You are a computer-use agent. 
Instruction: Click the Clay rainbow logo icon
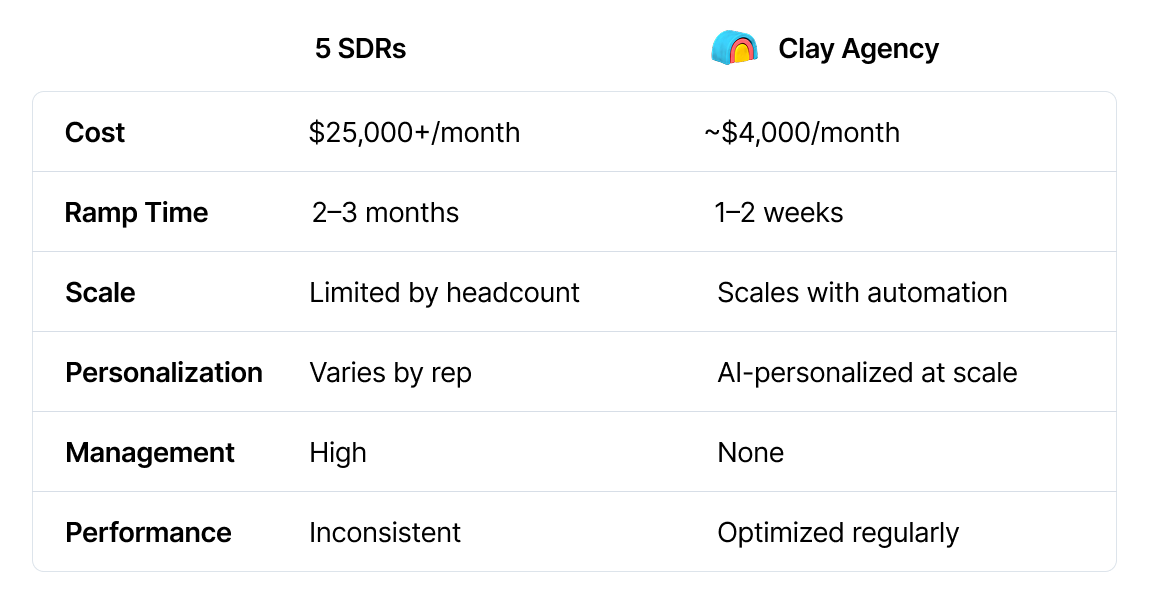[734, 48]
